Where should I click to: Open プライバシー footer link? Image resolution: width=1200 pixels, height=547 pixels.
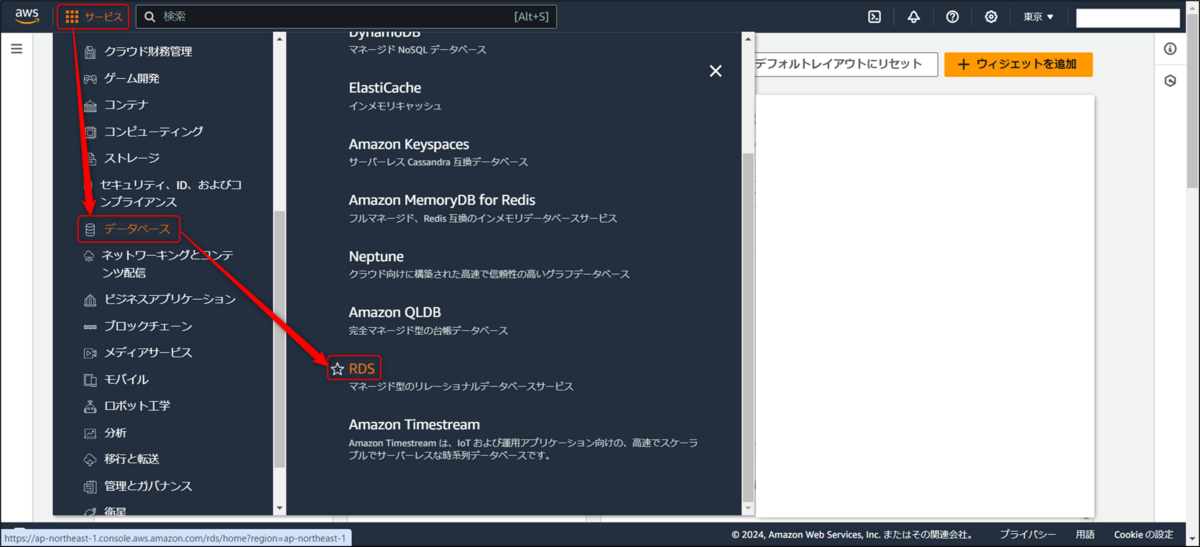tap(1028, 535)
